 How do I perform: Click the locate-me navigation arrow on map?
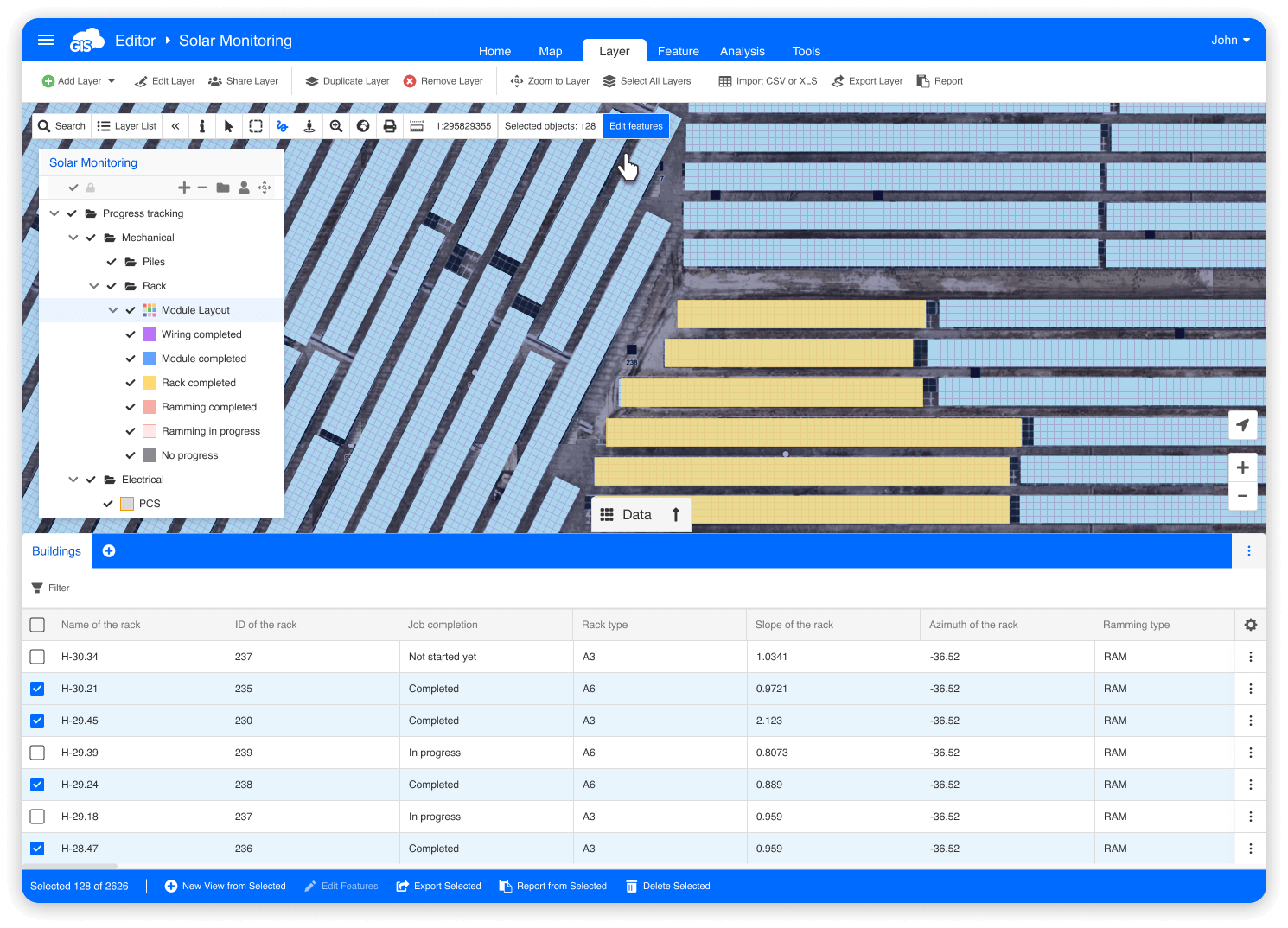(x=1242, y=425)
